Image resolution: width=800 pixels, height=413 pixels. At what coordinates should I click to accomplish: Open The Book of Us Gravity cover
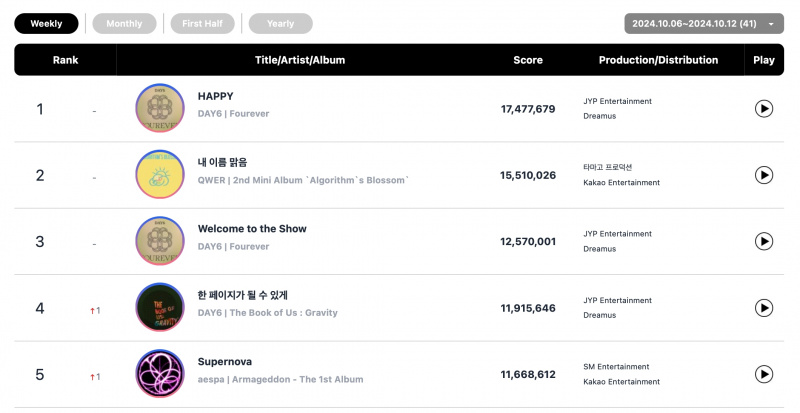pyautogui.click(x=160, y=307)
